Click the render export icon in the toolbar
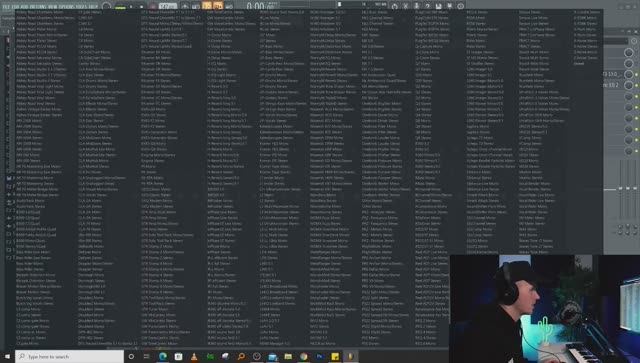640x363 pixels. coord(449,7)
